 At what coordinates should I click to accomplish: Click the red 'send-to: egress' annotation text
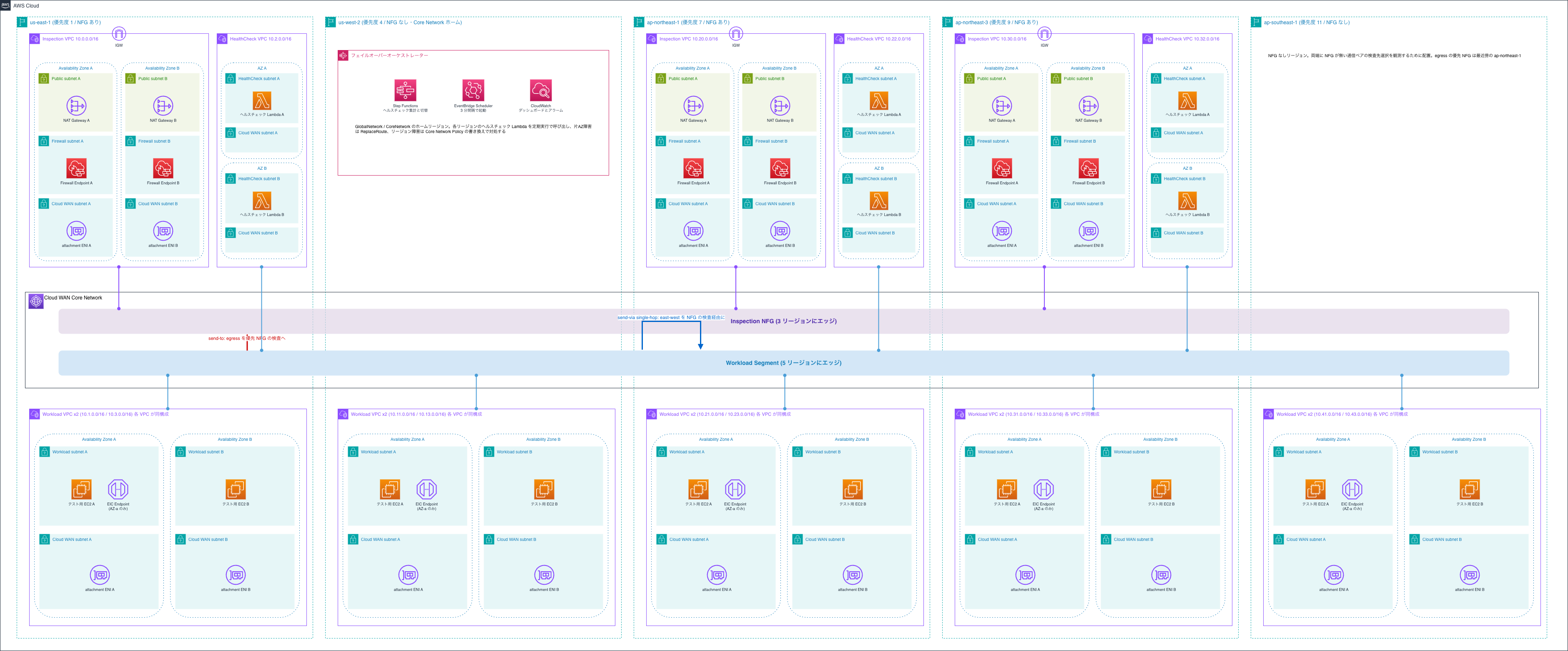point(246,338)
